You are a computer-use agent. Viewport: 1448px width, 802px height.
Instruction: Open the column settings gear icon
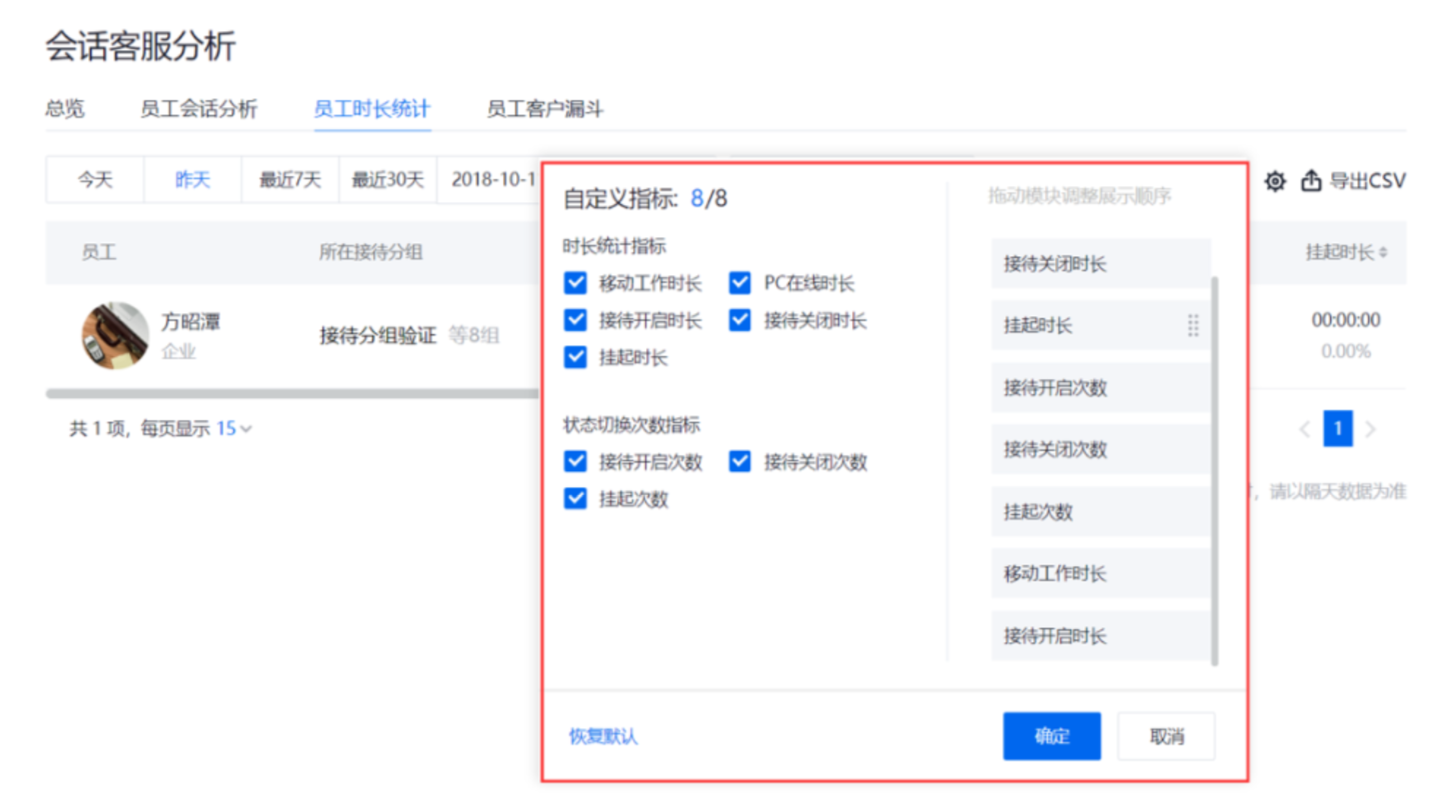click(x=1274, y=181)
